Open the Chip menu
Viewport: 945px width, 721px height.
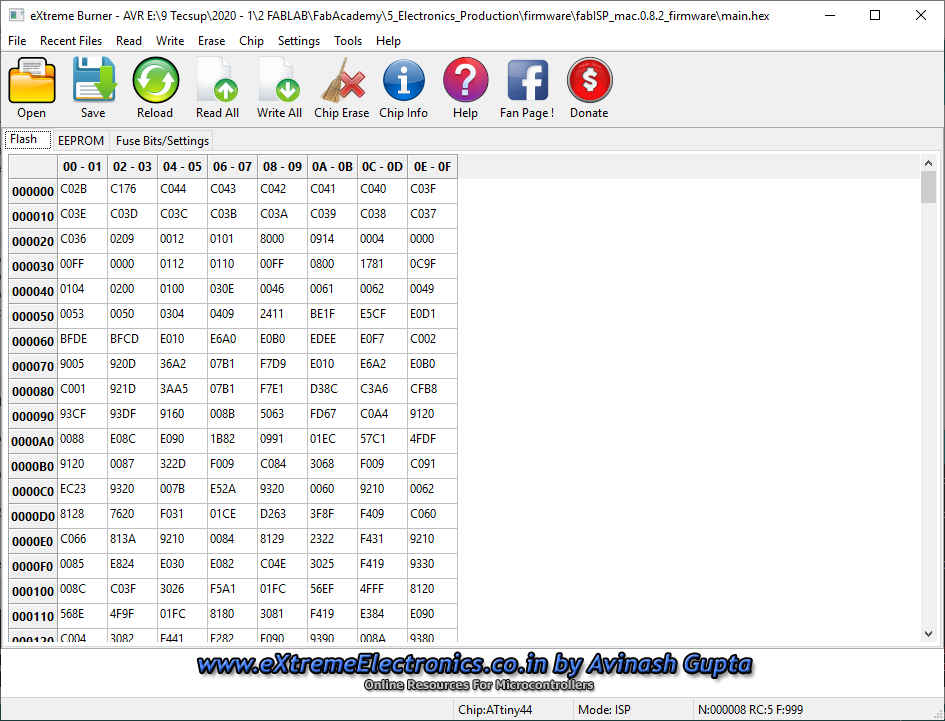pyautogui.click(x=251, y=41)
